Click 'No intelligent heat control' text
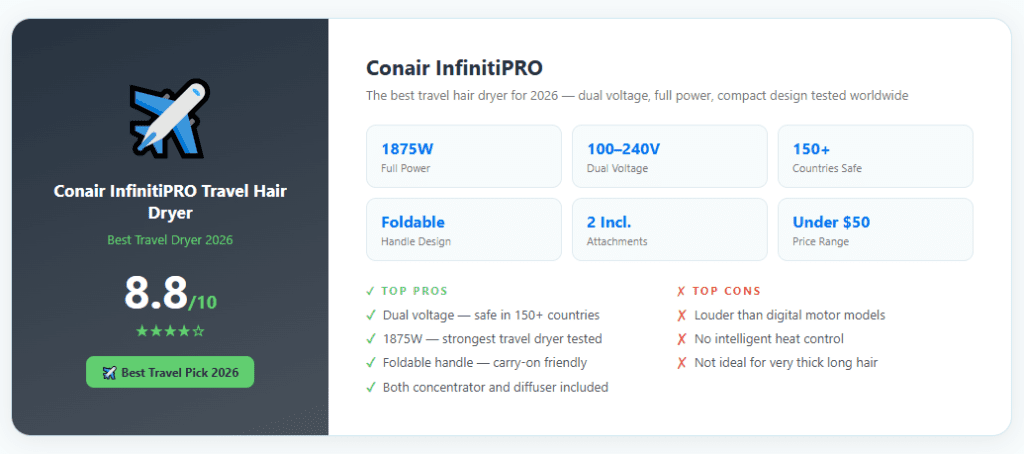The height and width of the screenshot is (454, 1024). click(769, 339)
